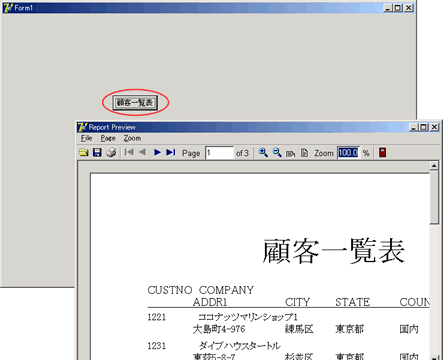Open the File menu in Report Preview
The width and height of the screenshot is (443, 360).
click(86, 138)
